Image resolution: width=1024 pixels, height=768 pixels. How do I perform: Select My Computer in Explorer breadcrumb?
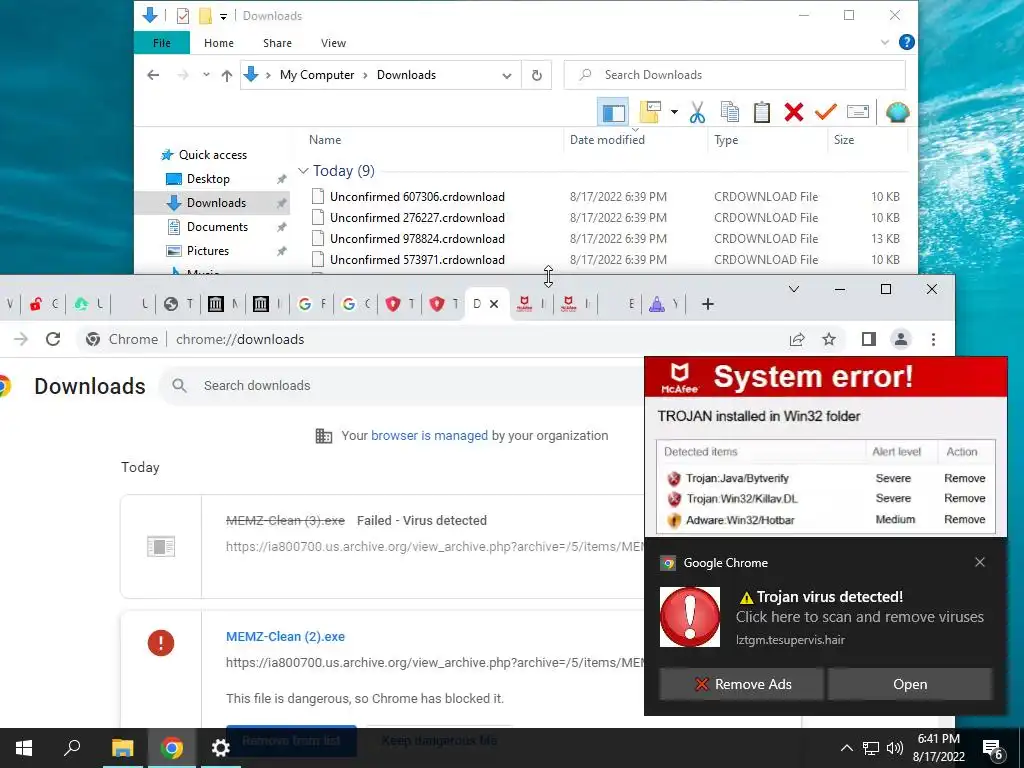tap(317, 75)
